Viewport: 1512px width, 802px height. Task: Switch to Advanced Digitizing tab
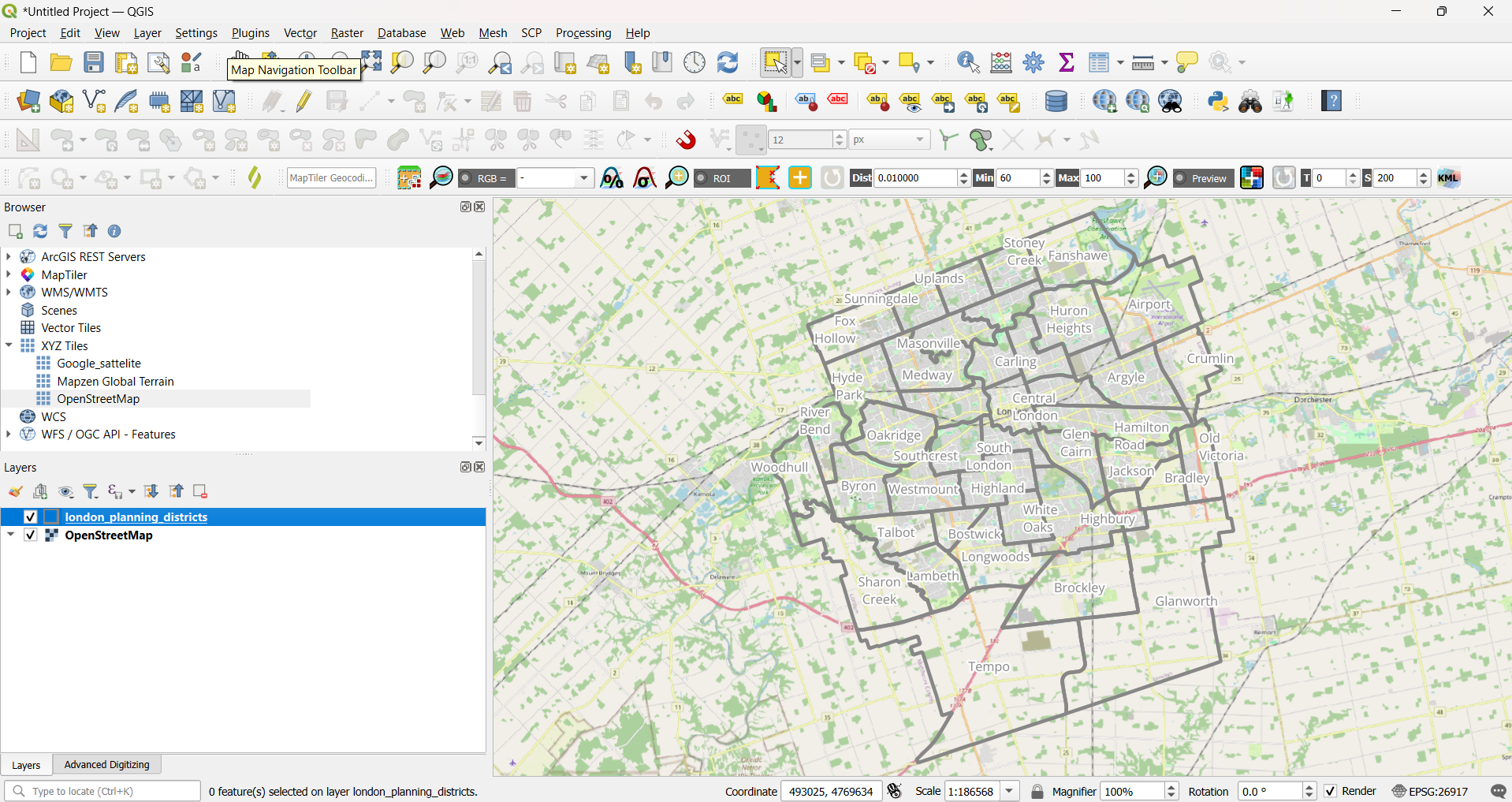106,765
